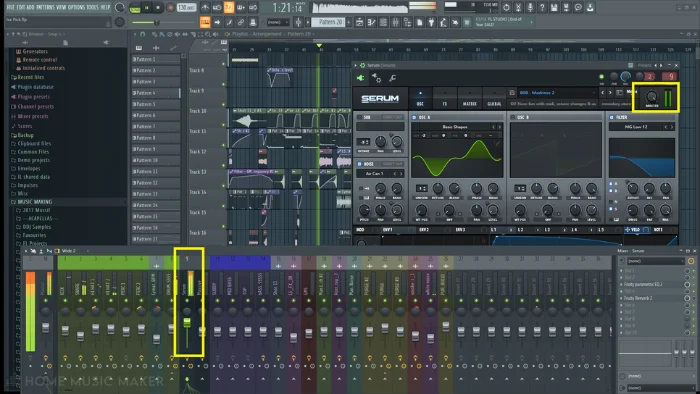Viewport: 700px width, 394px height.
Task: Toggle loop recording icon
Action: (253, 8)
